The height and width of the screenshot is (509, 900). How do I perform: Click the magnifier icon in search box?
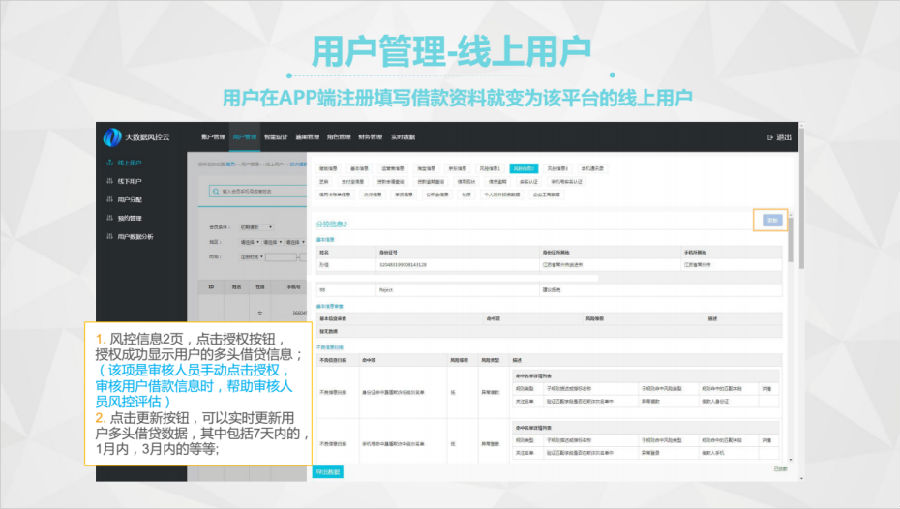215,190
